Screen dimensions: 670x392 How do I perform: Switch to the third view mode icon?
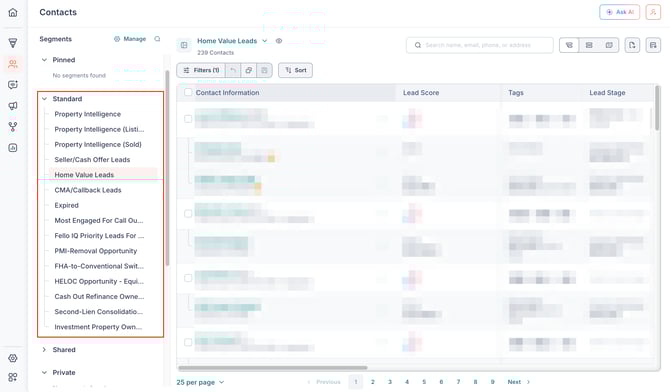(x=609, y=45)
